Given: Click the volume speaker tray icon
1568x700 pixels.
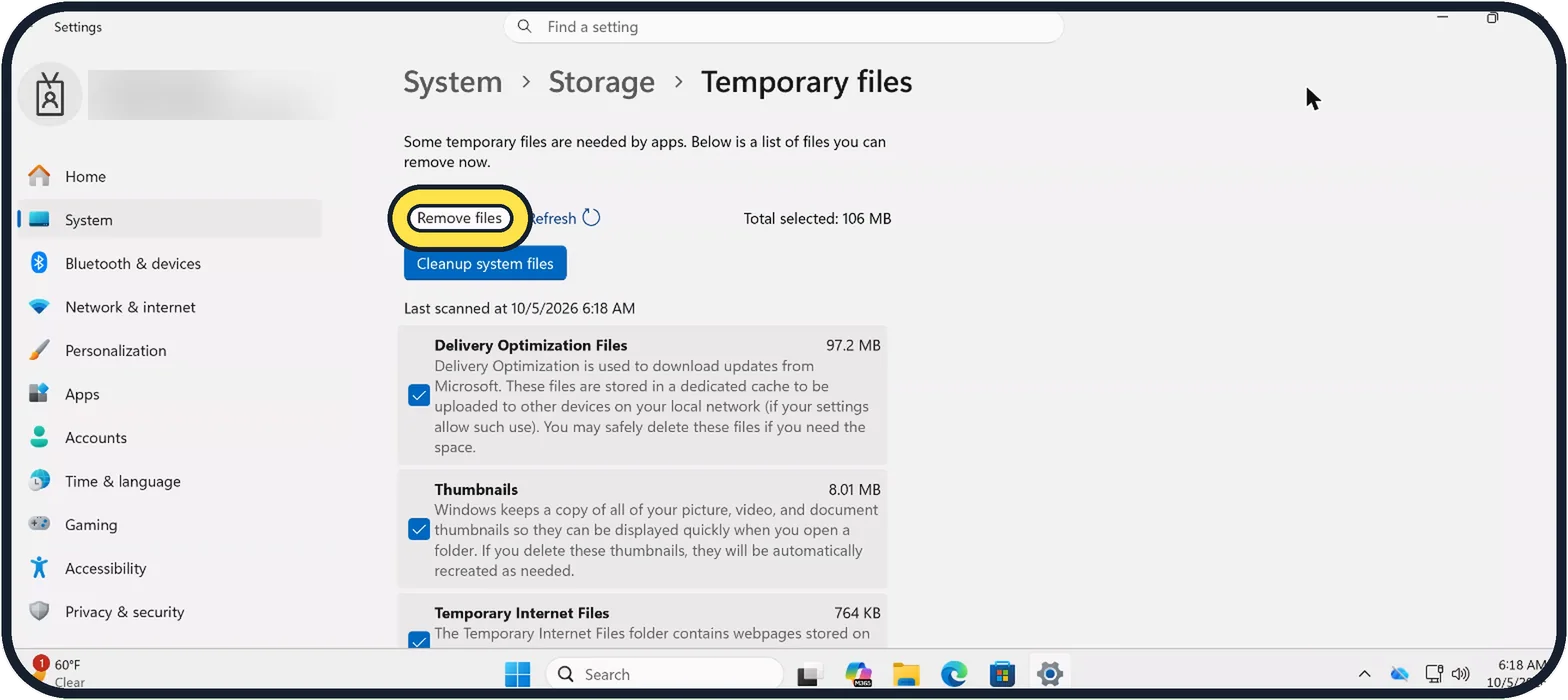Looking at the screenshot, I should coord(1461,674).
